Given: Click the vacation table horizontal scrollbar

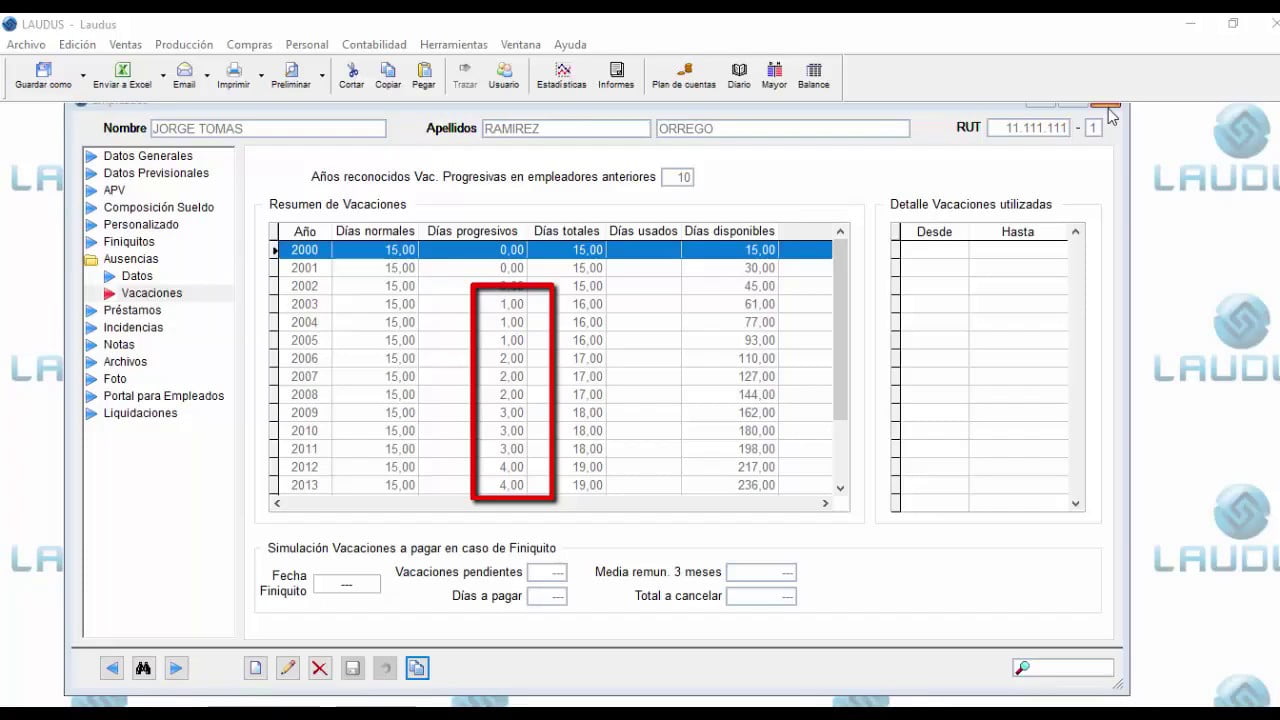Looking at the screenshot, I should coord(550,503).
